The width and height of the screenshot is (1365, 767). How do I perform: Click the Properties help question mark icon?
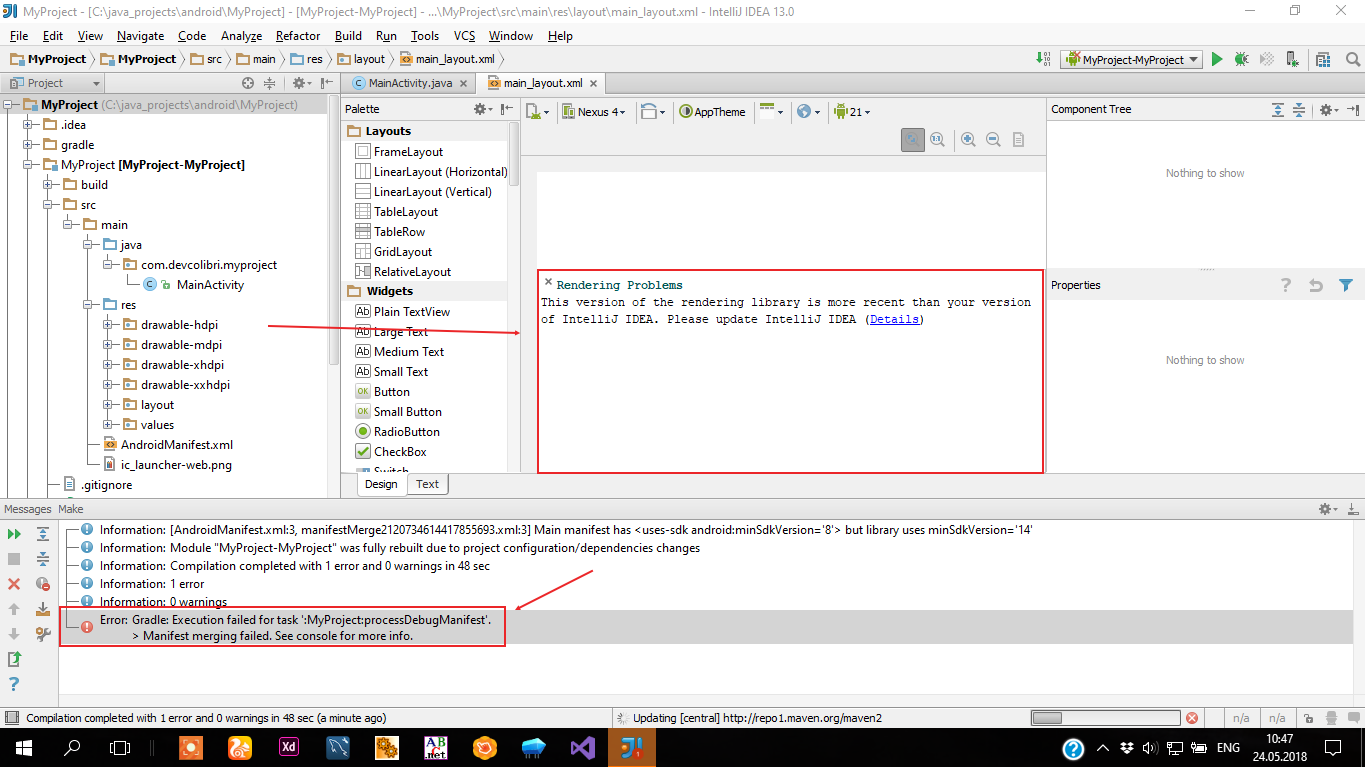[x=1286, y=285]
